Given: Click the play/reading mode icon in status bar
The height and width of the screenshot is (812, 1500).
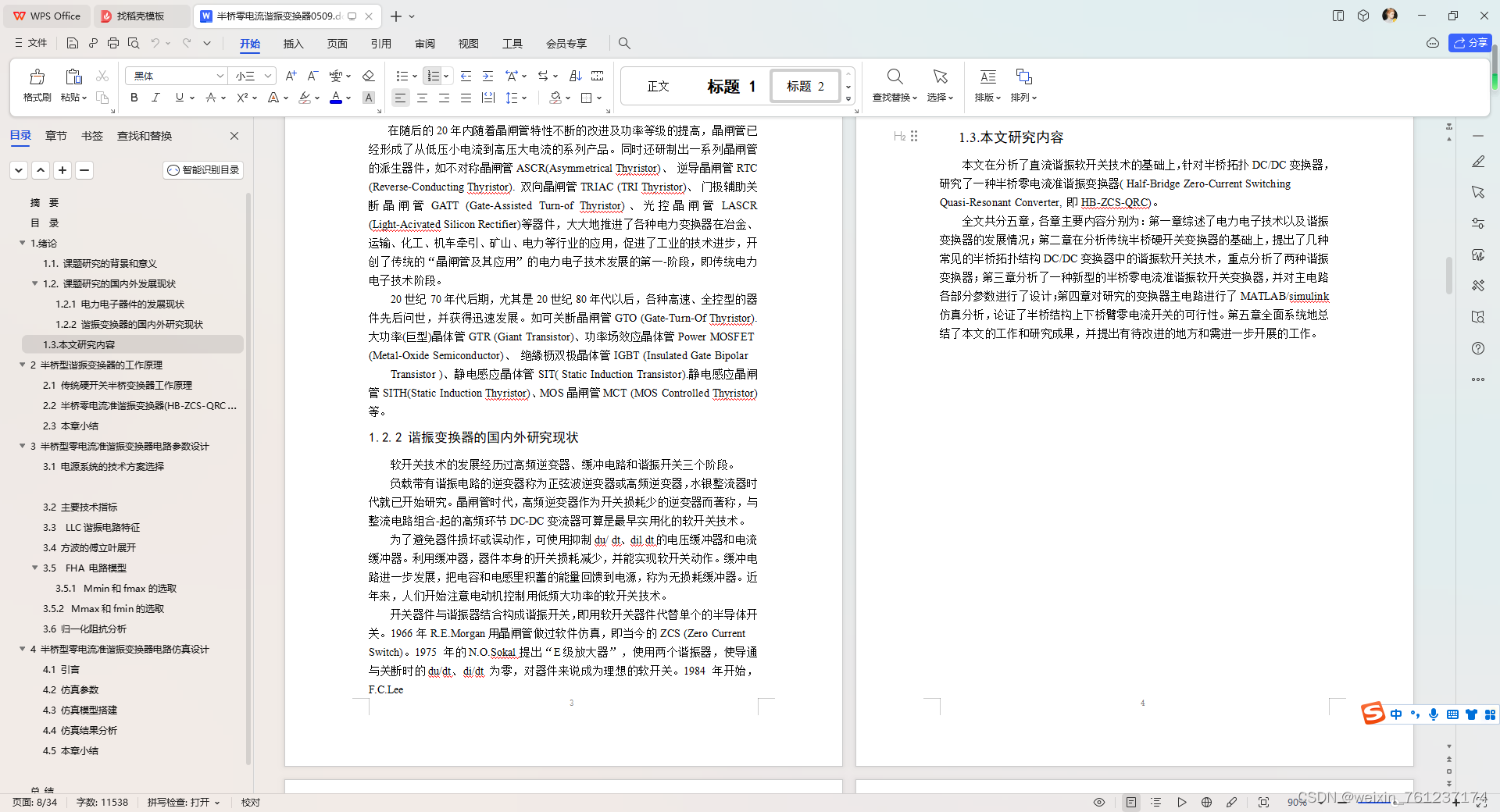Looking at the screenshot, I should (x=1182, y=802).
